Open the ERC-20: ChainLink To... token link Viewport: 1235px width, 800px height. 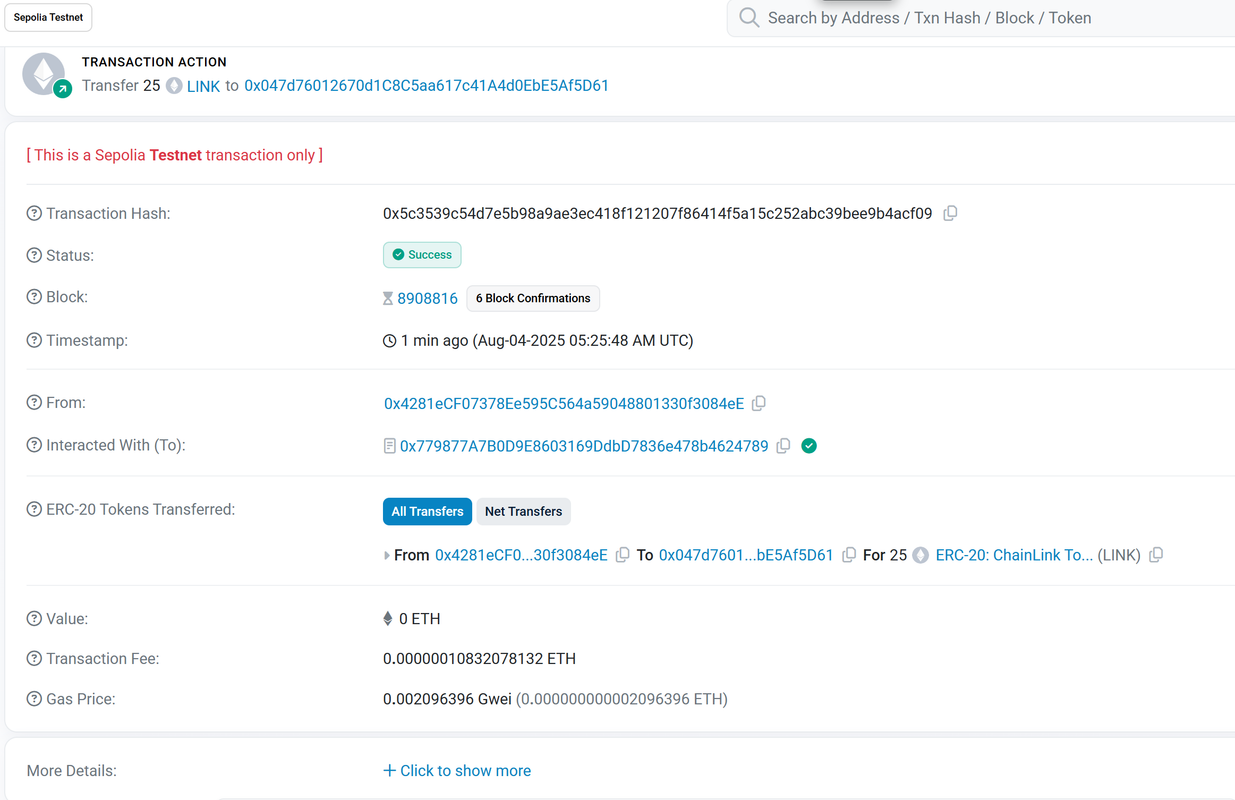click(x=1014, y=555)
